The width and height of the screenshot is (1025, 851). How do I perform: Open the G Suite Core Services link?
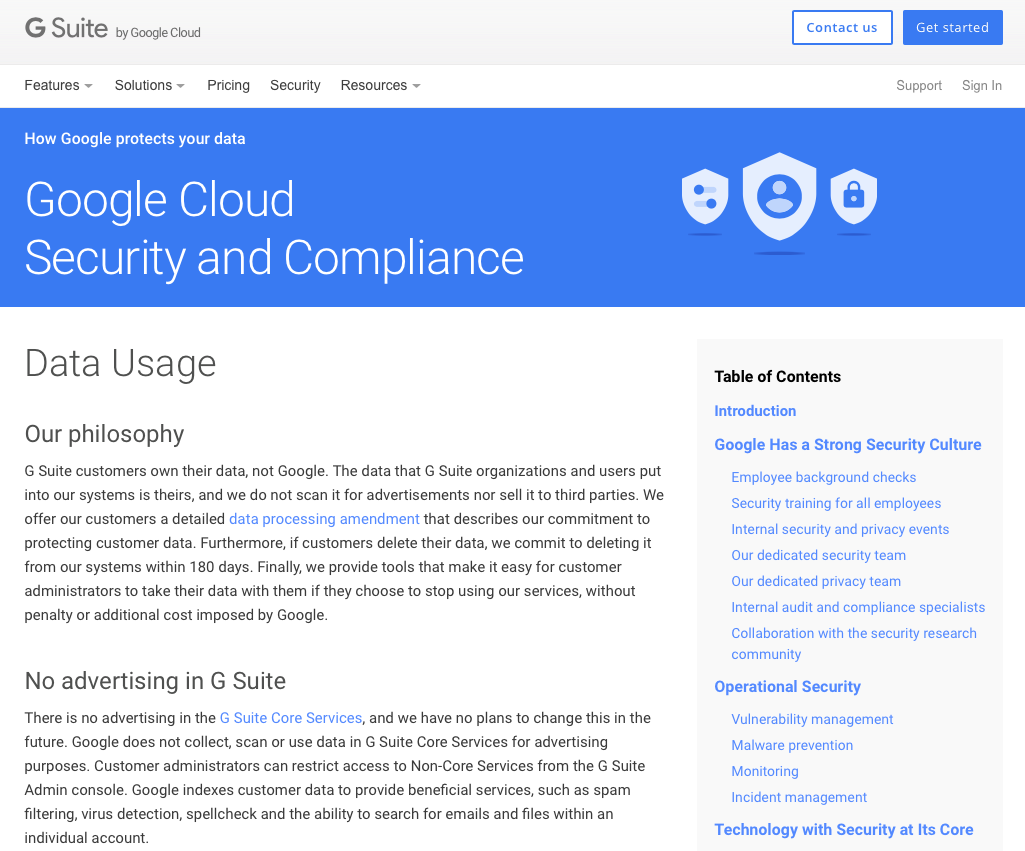tap(291, 718)
